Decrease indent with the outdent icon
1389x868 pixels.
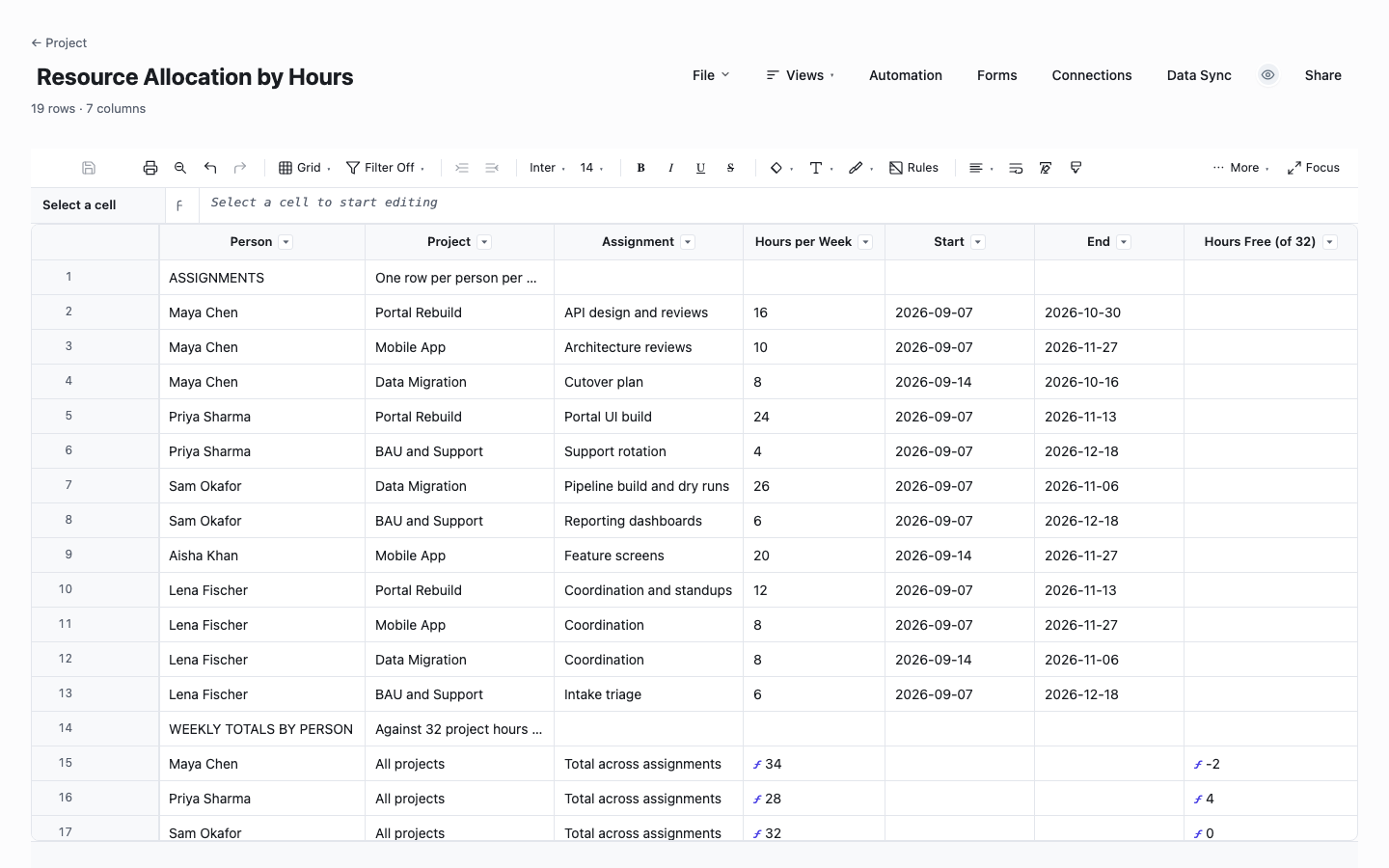click(x=492, y=168)
